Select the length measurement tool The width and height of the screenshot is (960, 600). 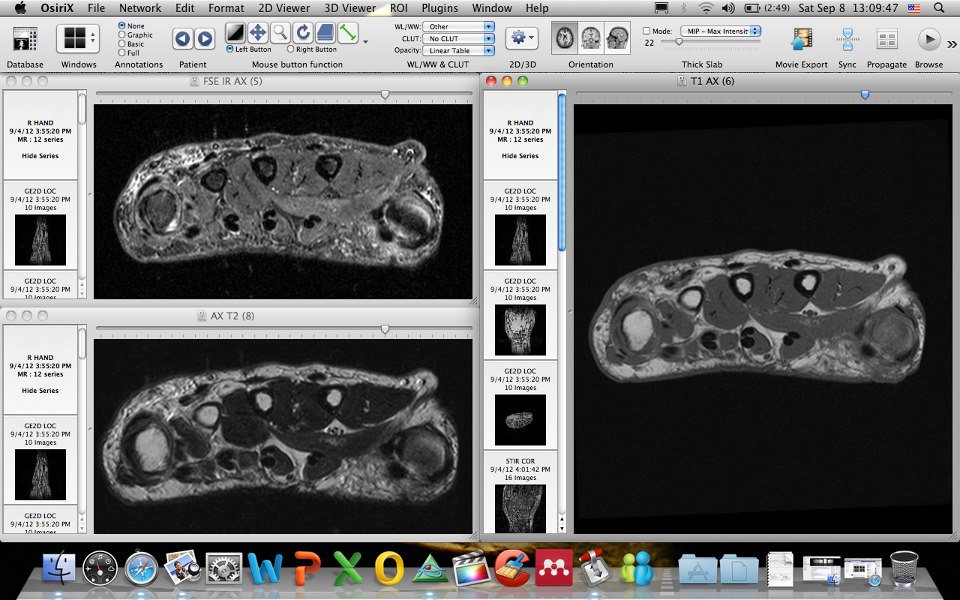point(346,33)
